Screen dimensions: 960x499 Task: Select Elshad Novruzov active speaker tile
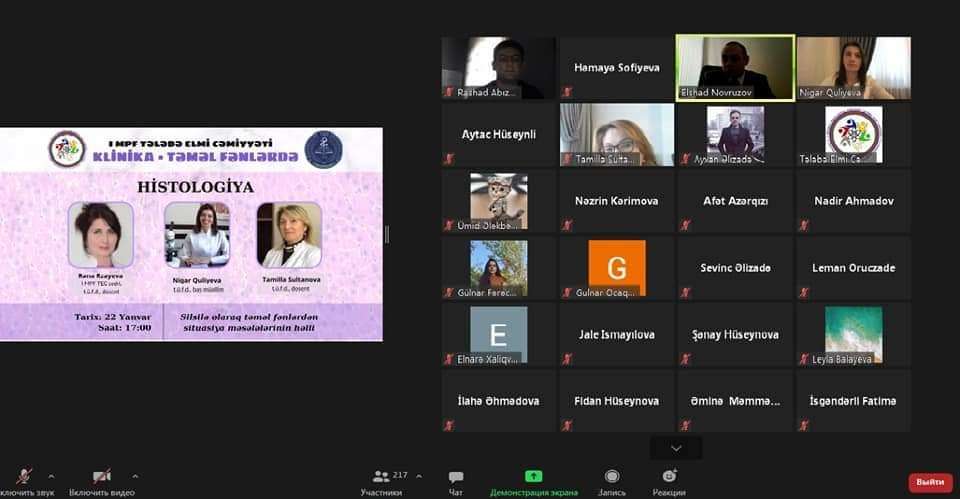(x=735, y=67)
